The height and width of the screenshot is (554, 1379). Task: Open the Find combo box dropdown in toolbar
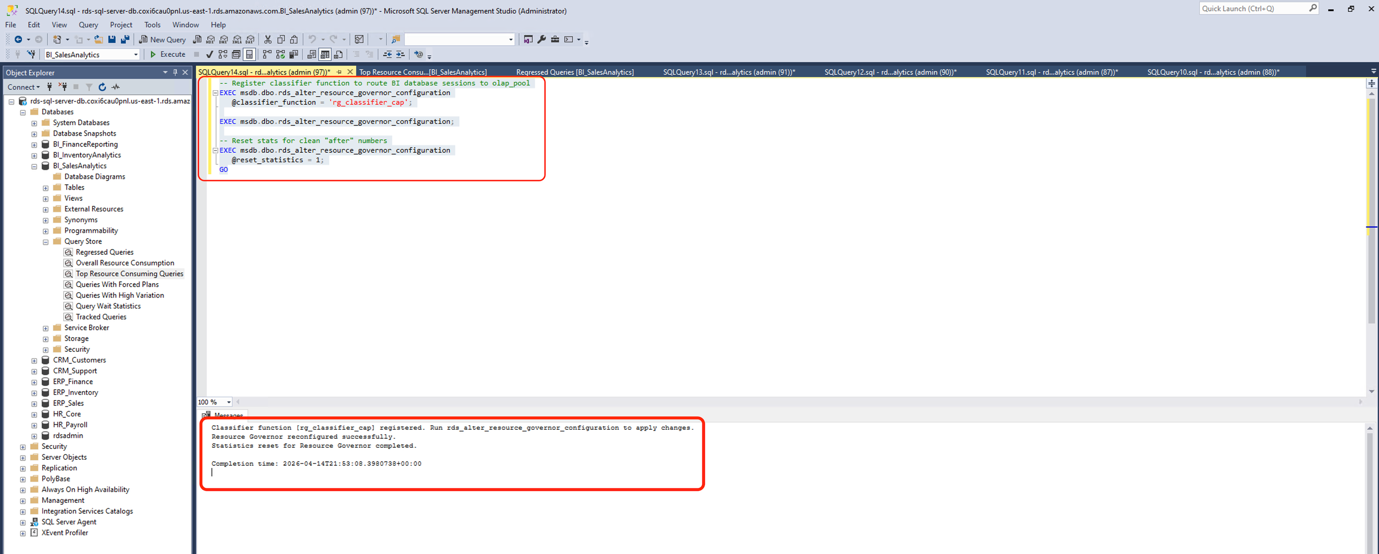[511, 40]
